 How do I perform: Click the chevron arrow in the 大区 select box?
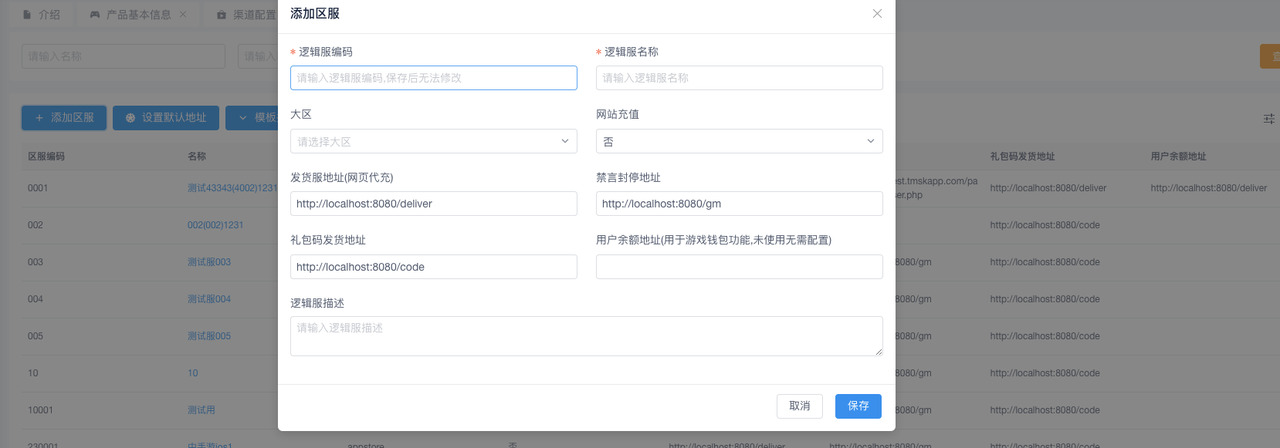(x=564, y=142)
